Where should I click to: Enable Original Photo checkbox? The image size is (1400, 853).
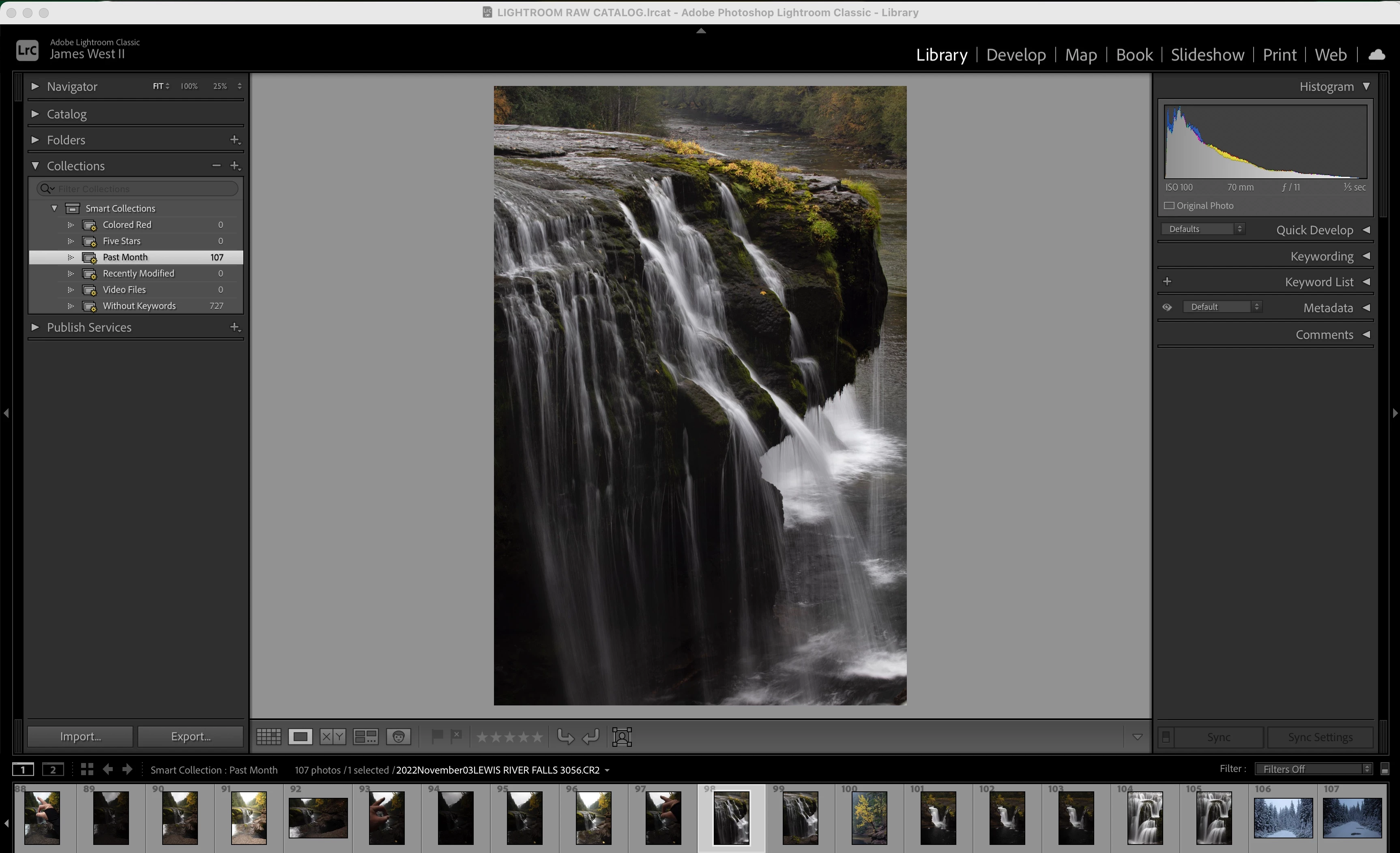[1169, 206]
